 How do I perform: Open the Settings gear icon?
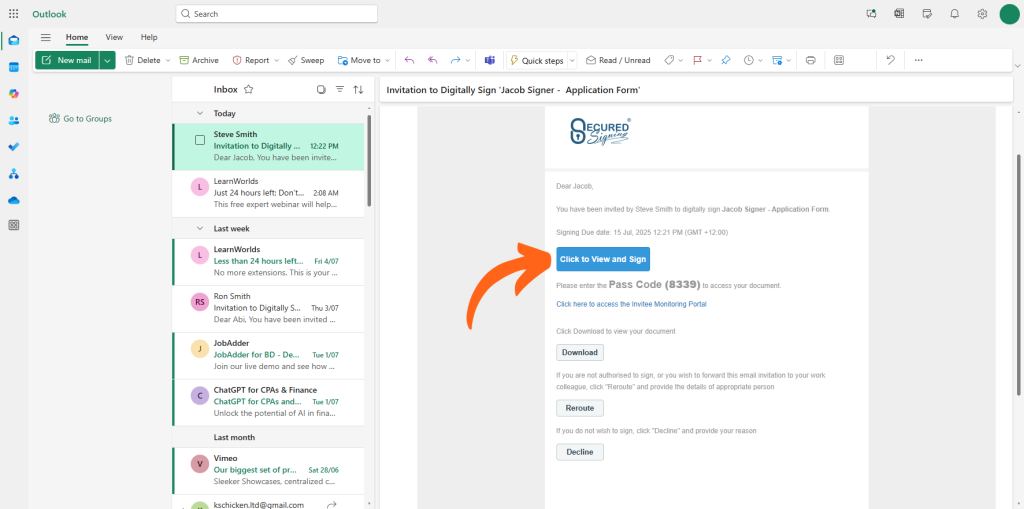pos(982,14)
